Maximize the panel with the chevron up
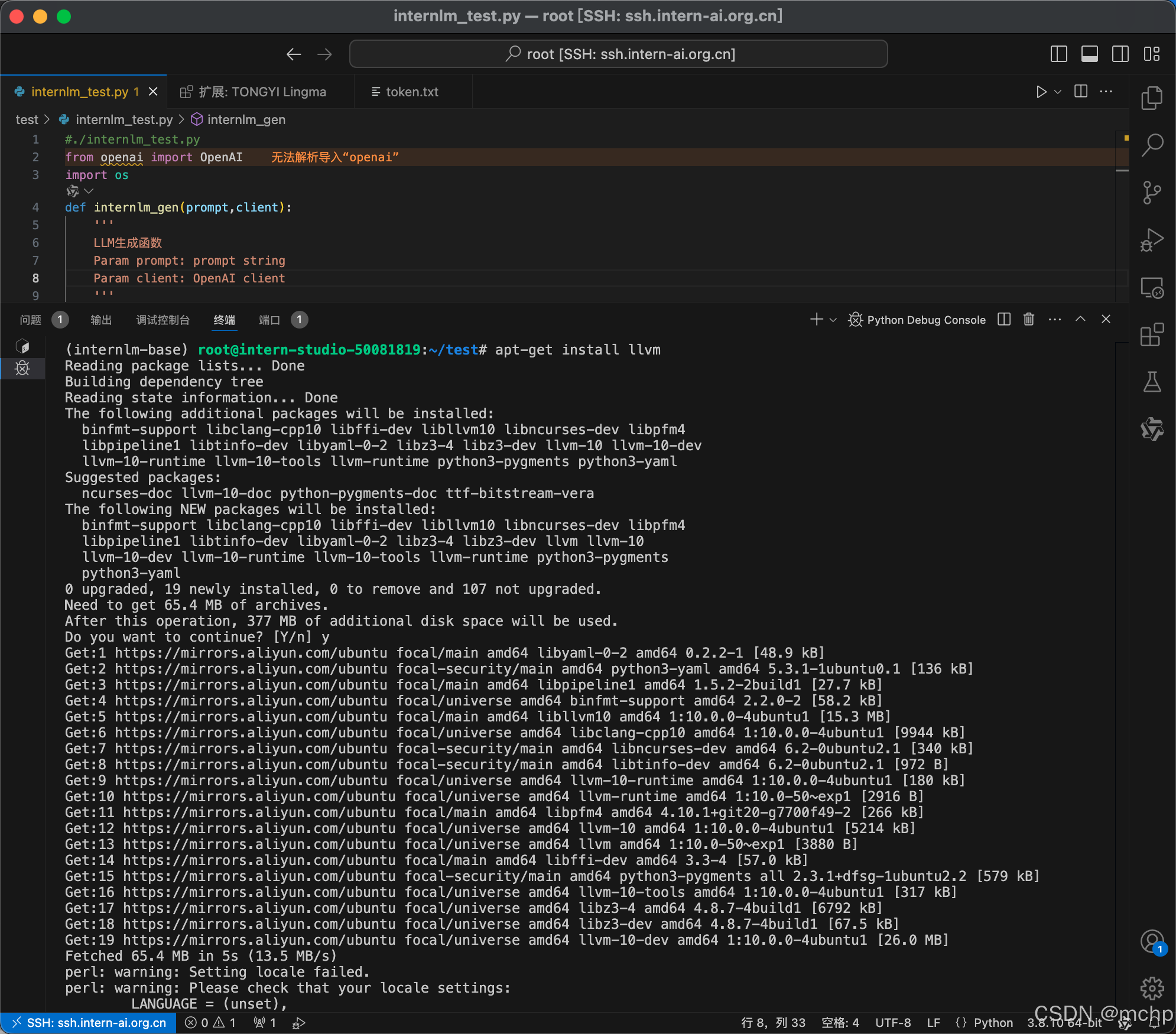Screen dimensions: 1176x1034 [1080, 320]
